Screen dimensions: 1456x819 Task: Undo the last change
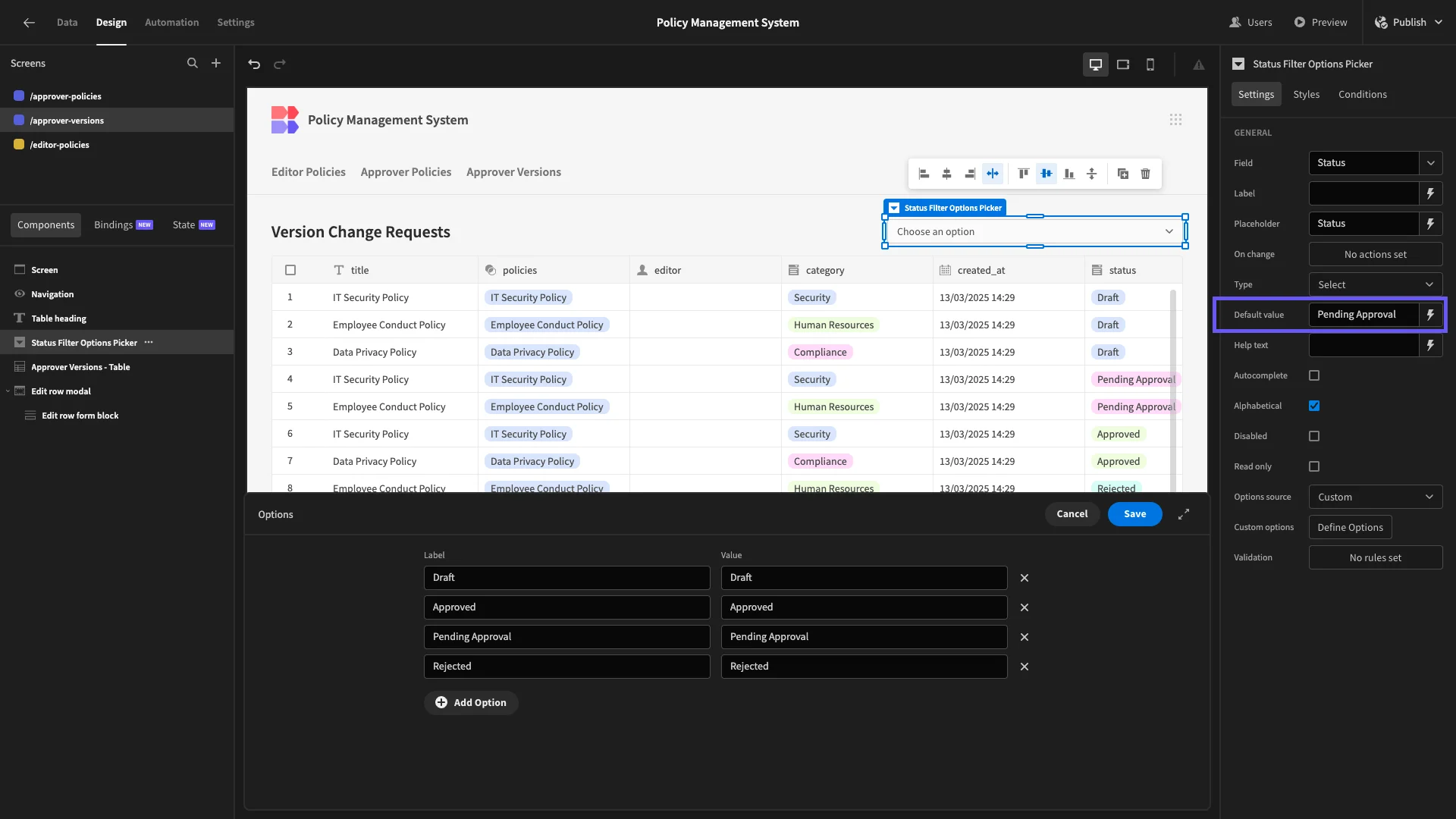click(x=254, y=64)
